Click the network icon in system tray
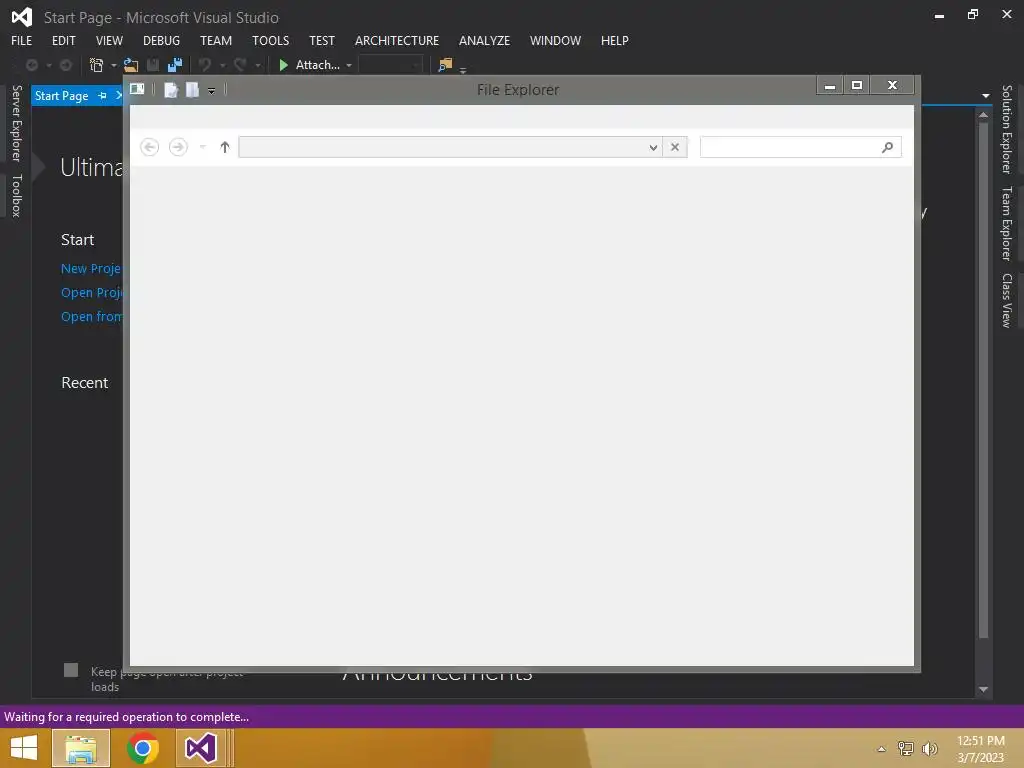Screen dimensions: 1024x768 (x=905, y=748)
